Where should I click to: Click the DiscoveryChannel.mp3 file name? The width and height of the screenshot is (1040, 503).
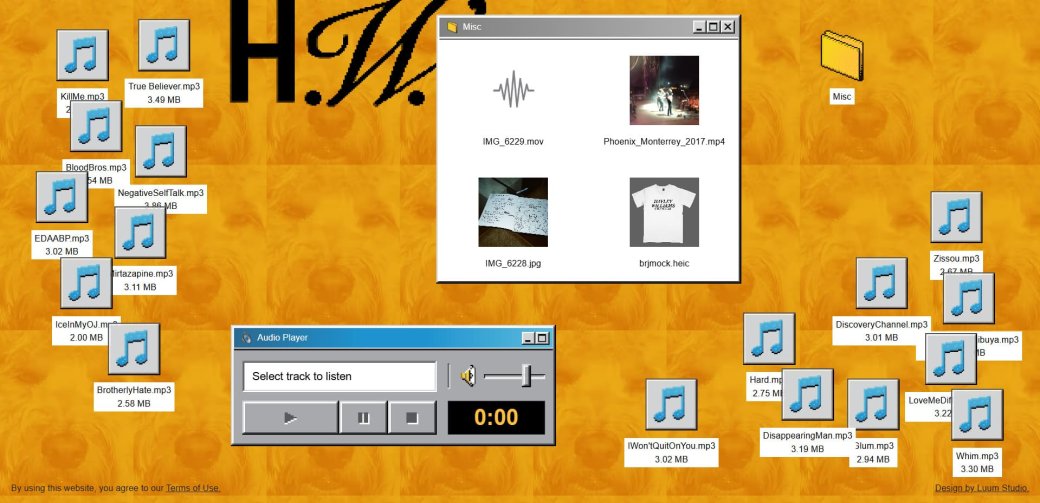coord(881,324)
